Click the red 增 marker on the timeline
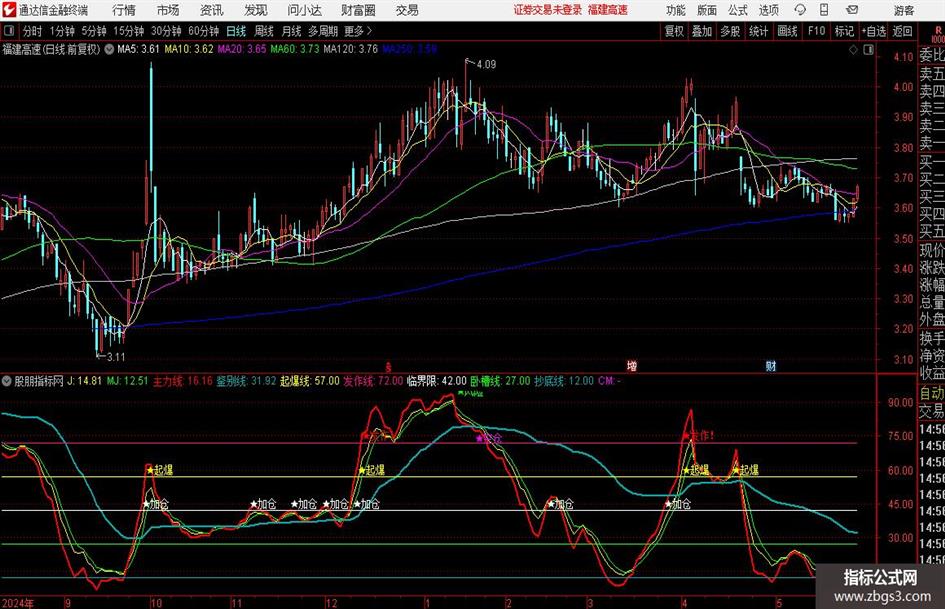This screenshot has height=609, width=945. 631,366
